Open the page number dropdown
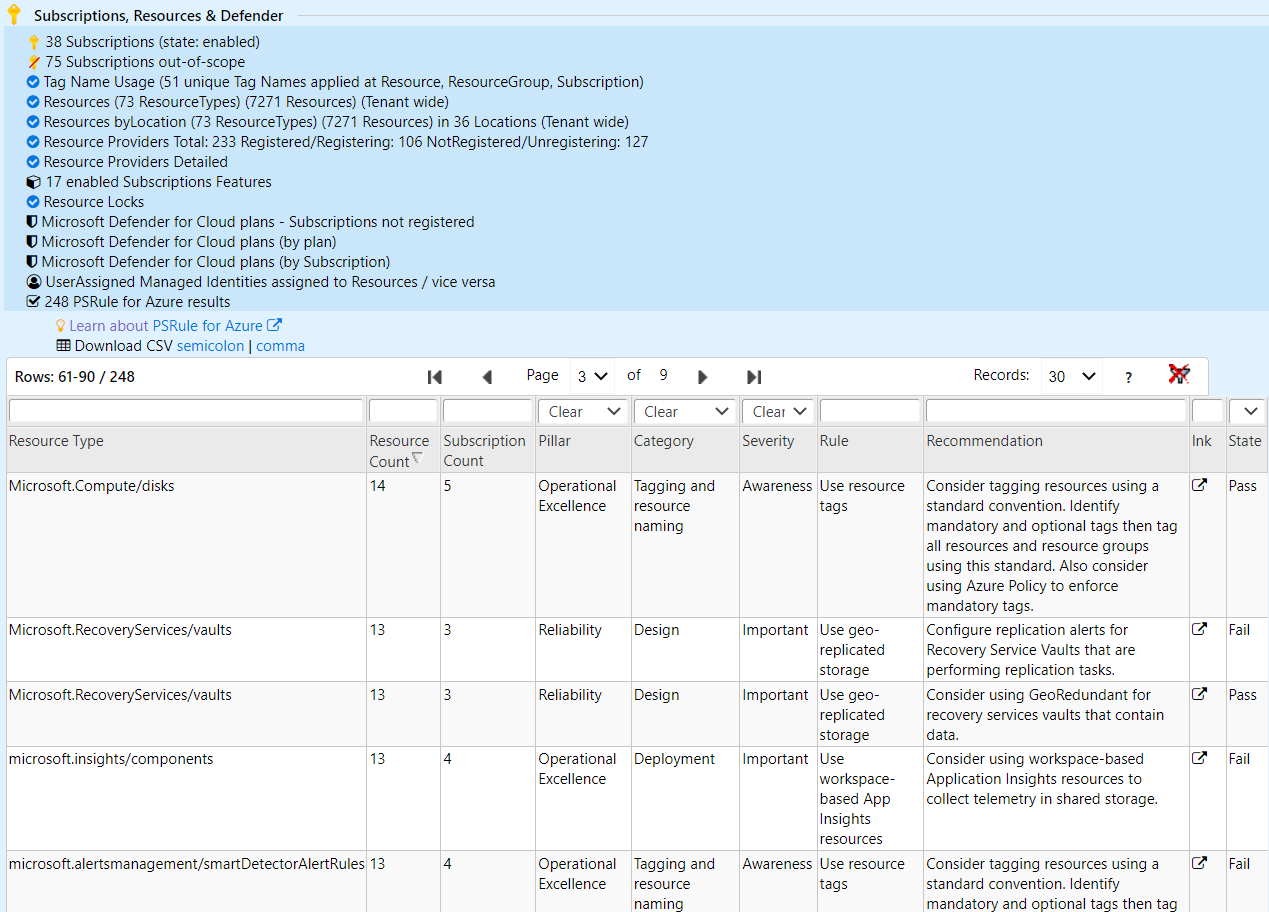 click(x=592, y=376)
